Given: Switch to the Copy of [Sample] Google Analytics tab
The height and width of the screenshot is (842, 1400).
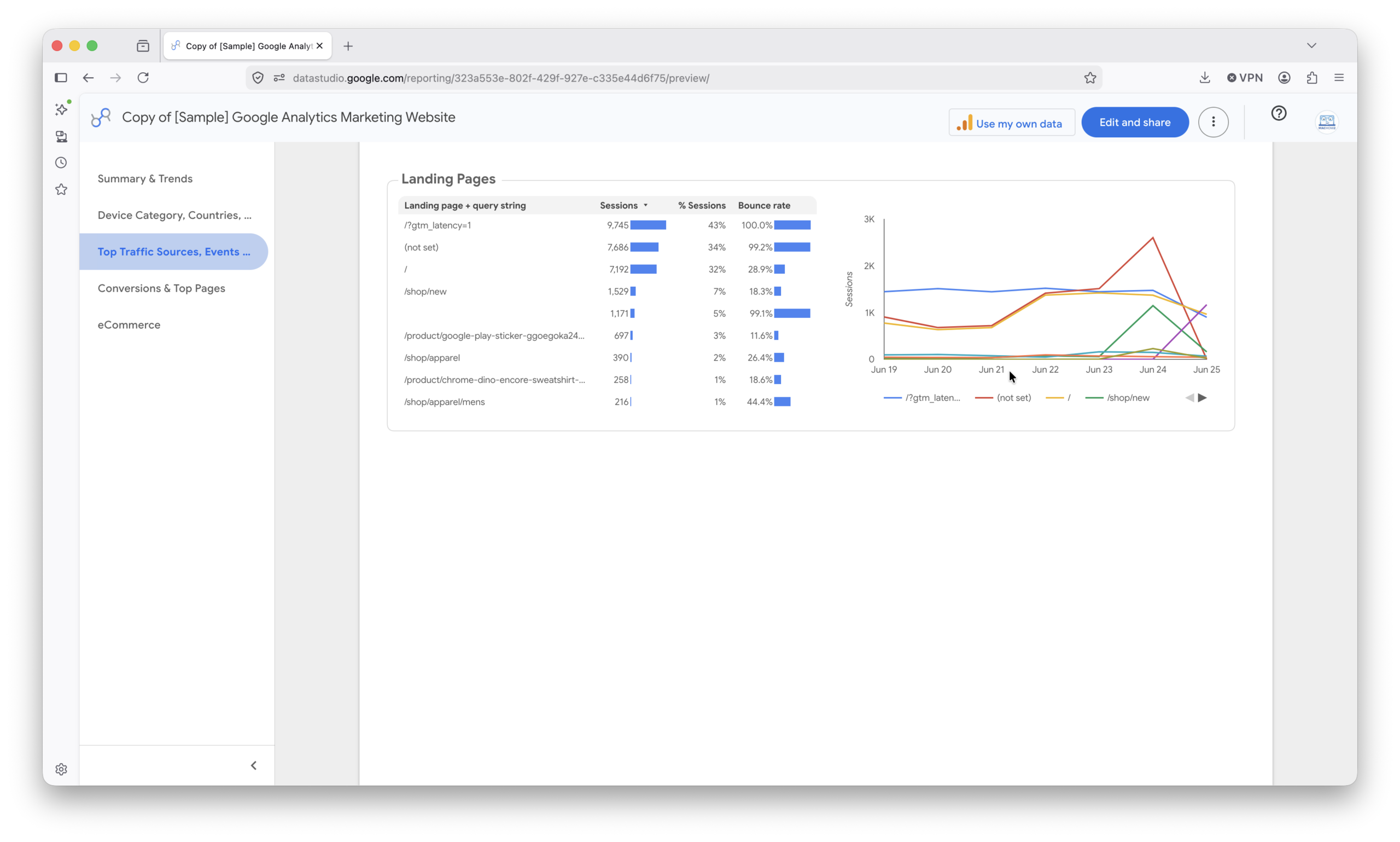Looking at the screenshot, I should click(x=248, y=46).
